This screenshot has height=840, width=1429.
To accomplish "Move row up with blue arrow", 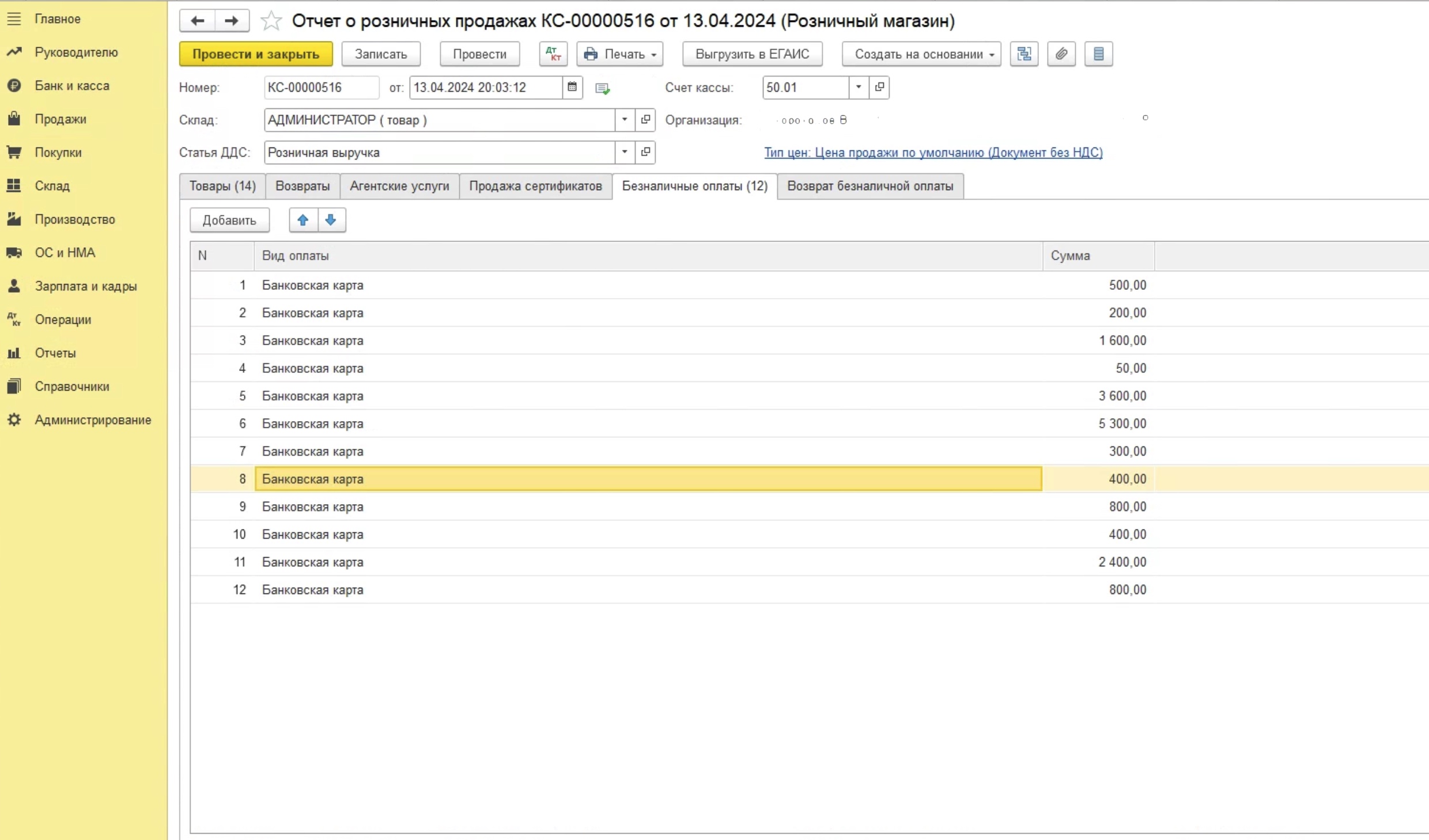I will [303, 220].
